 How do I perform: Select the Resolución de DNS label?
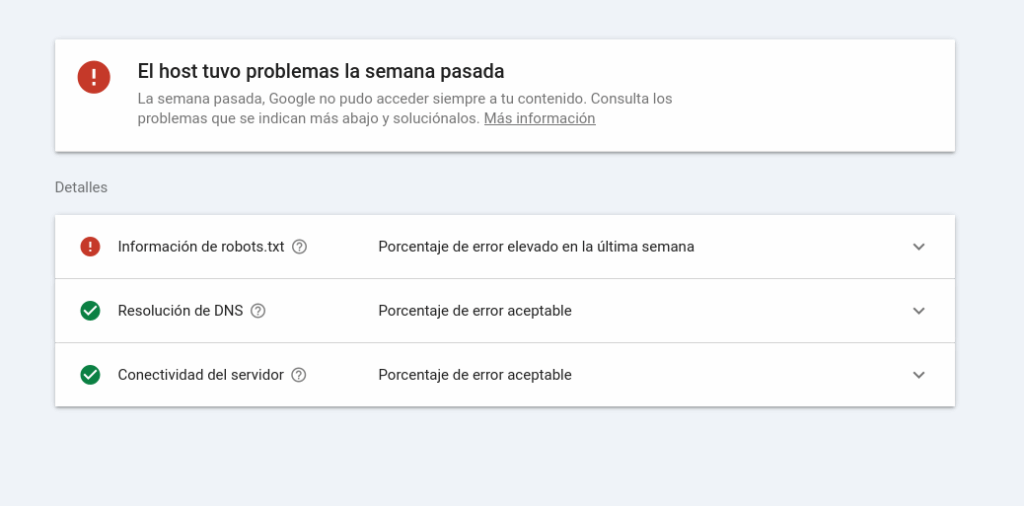pyautogui.click(x=180, y=311)
